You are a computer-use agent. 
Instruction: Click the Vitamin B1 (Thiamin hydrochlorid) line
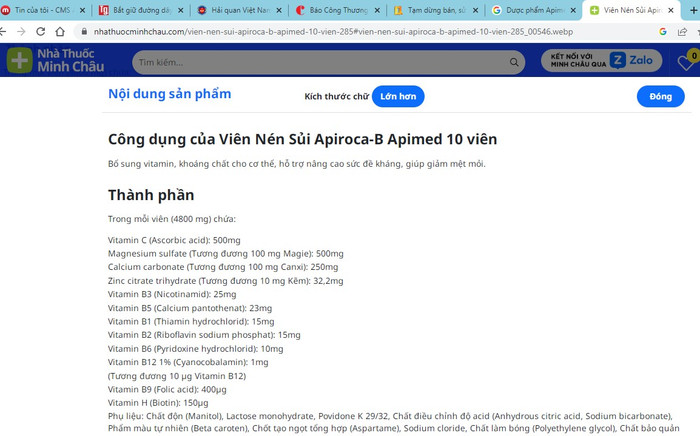tap(191, 321)
